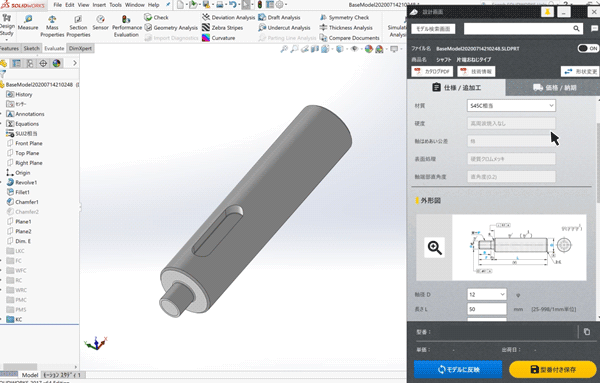
Task: Open the Insert menu
Action: coord(99,5)
